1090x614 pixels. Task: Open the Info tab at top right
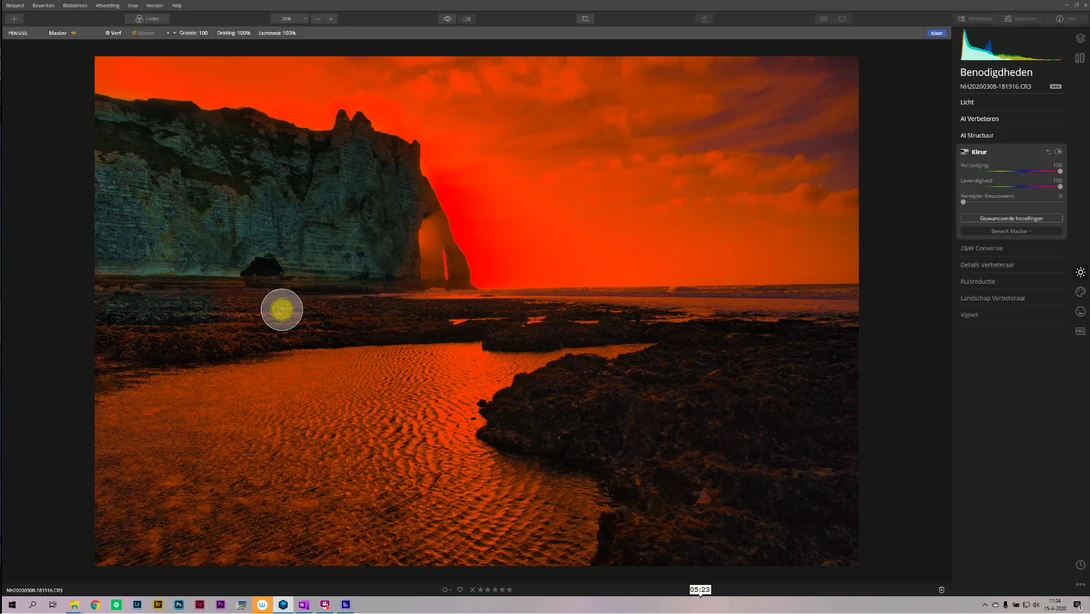click(x=1066, y=19)
